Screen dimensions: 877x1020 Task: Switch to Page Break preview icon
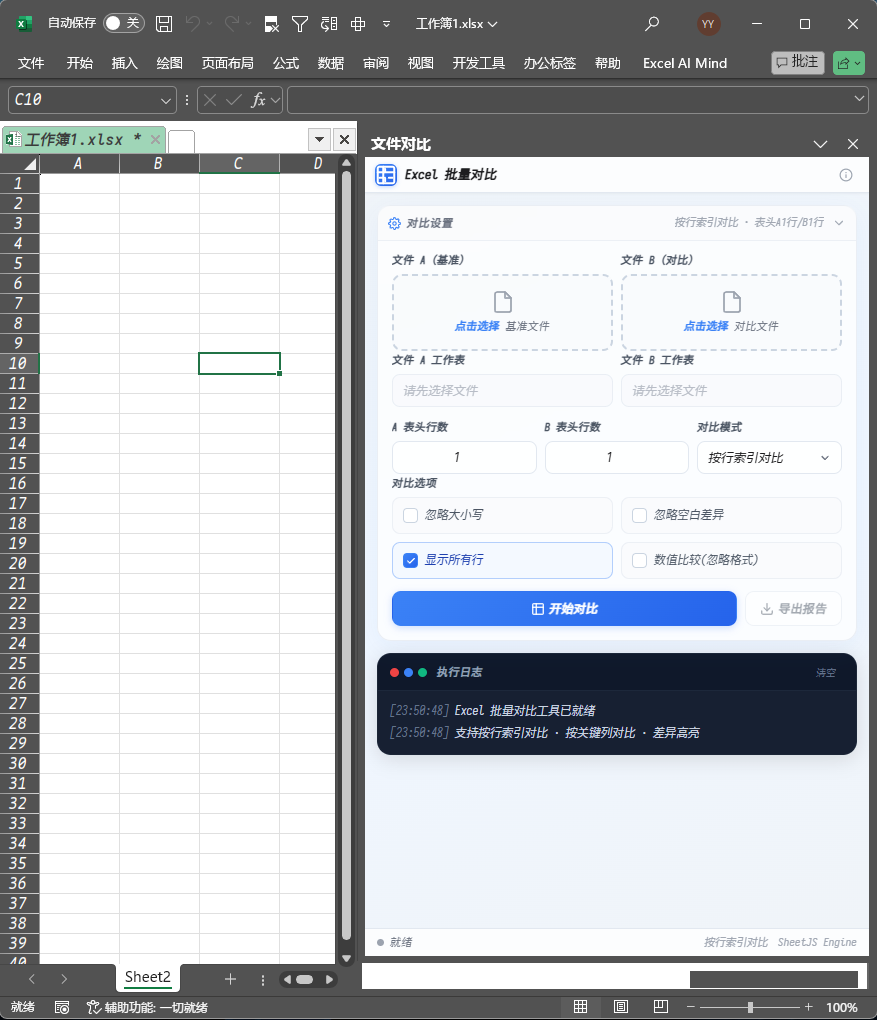click(x=660, y=1007)
